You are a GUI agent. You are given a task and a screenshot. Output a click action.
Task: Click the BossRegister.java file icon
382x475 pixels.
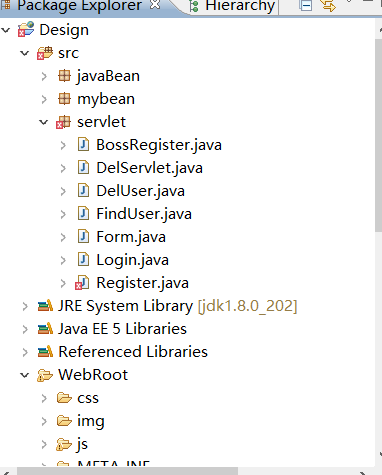83,145
